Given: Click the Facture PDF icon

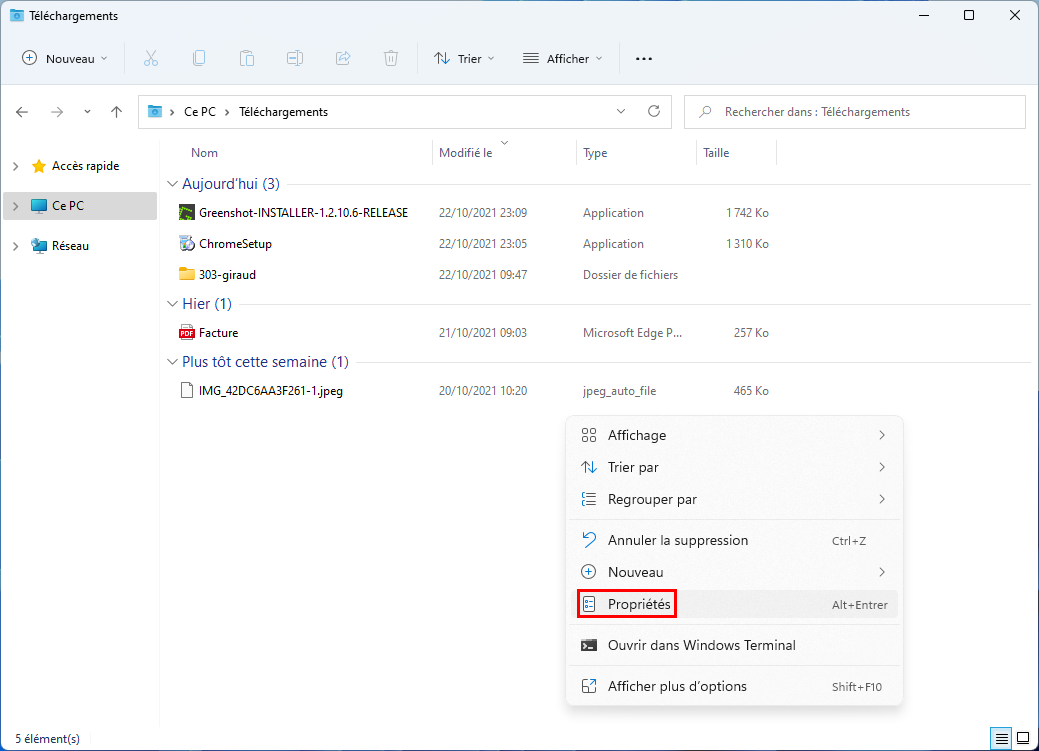Looking at the screenshot, I should (x=187, y=332).
